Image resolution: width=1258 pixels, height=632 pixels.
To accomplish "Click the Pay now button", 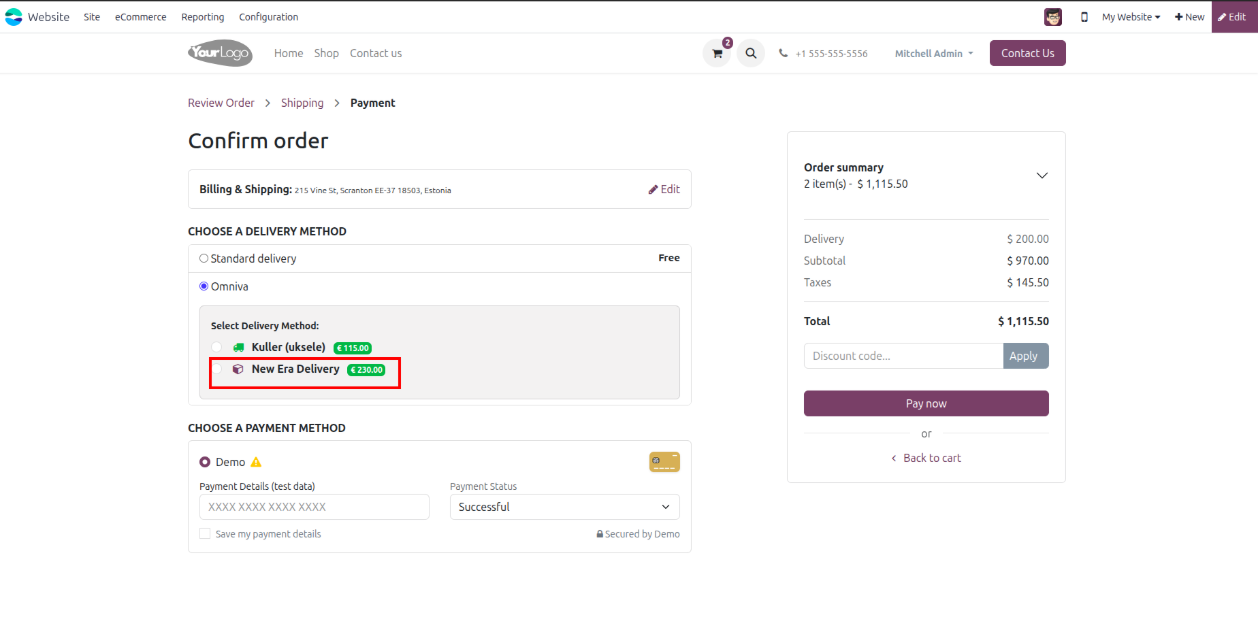I will [x=926, y=403].
